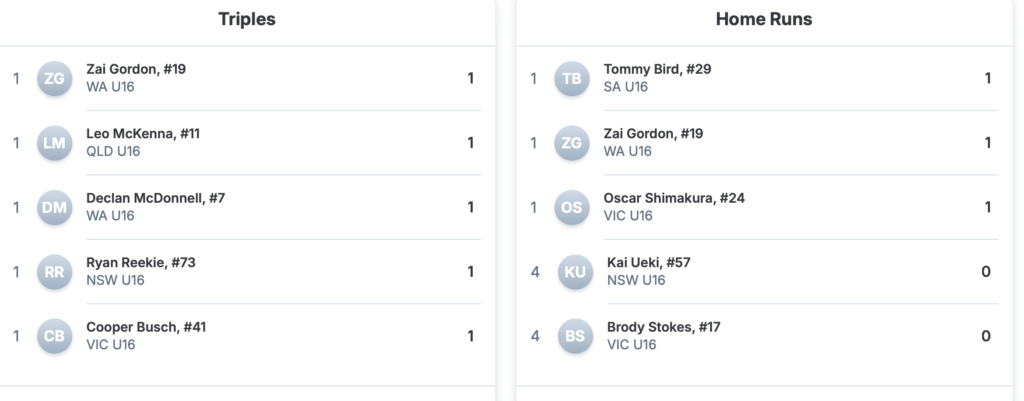Screen dimensions: 1024x401
Task: Click the RR avatar icon
Action: (54, 272)
